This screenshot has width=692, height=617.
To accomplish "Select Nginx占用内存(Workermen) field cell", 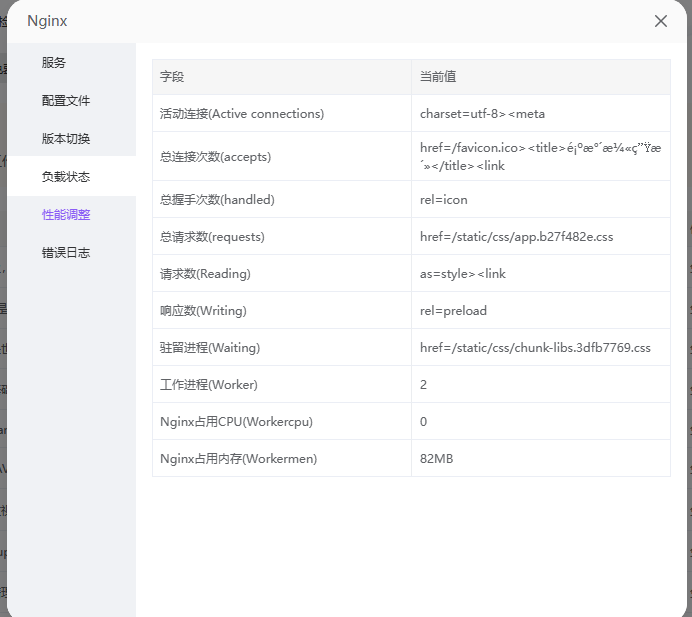I will [282, 459].
